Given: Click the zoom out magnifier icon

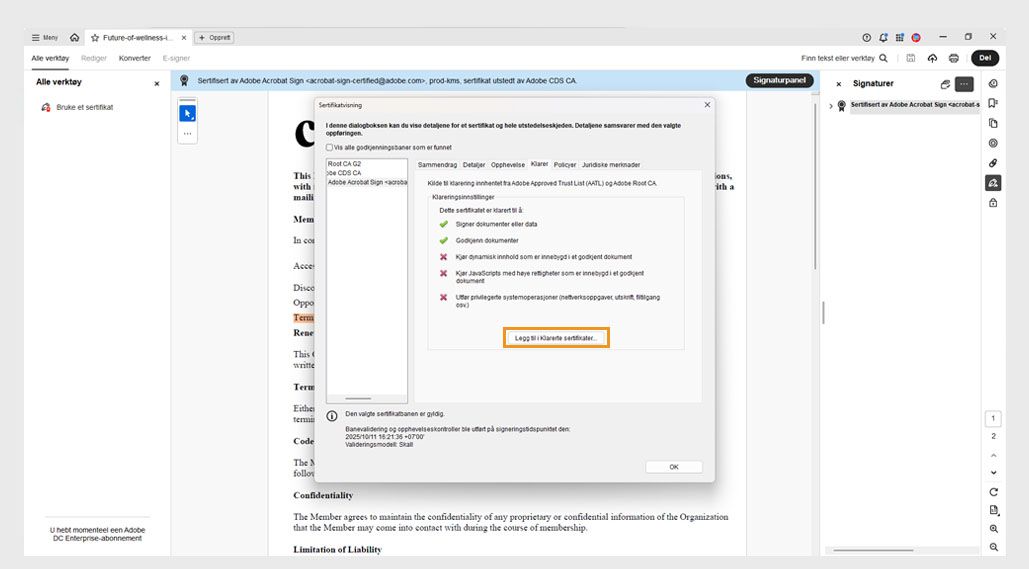Looking at the screenshot, I should pos(993,547).
